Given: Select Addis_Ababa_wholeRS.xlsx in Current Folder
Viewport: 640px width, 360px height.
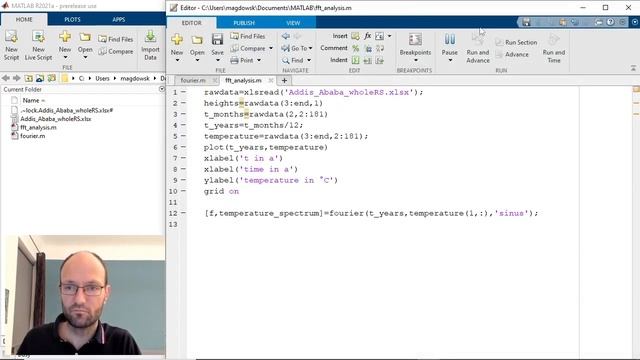Looking at the screenshot, I should point(56,119).
